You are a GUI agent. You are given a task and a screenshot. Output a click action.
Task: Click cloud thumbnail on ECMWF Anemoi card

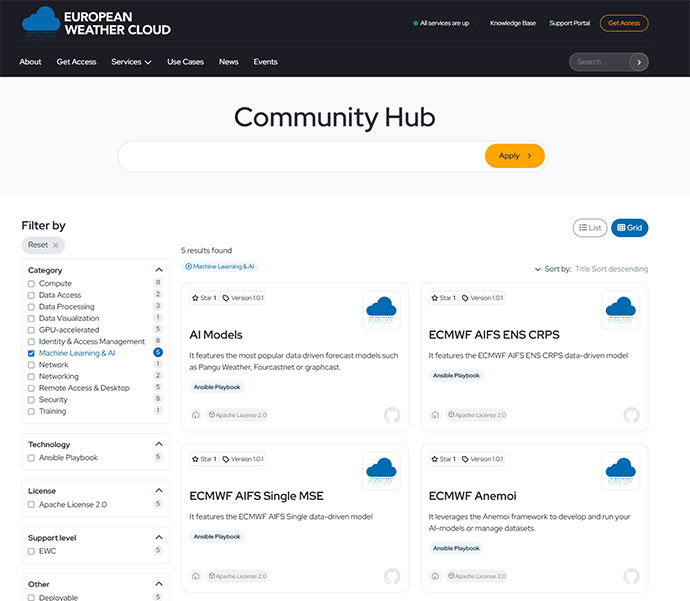click(620, 471)
